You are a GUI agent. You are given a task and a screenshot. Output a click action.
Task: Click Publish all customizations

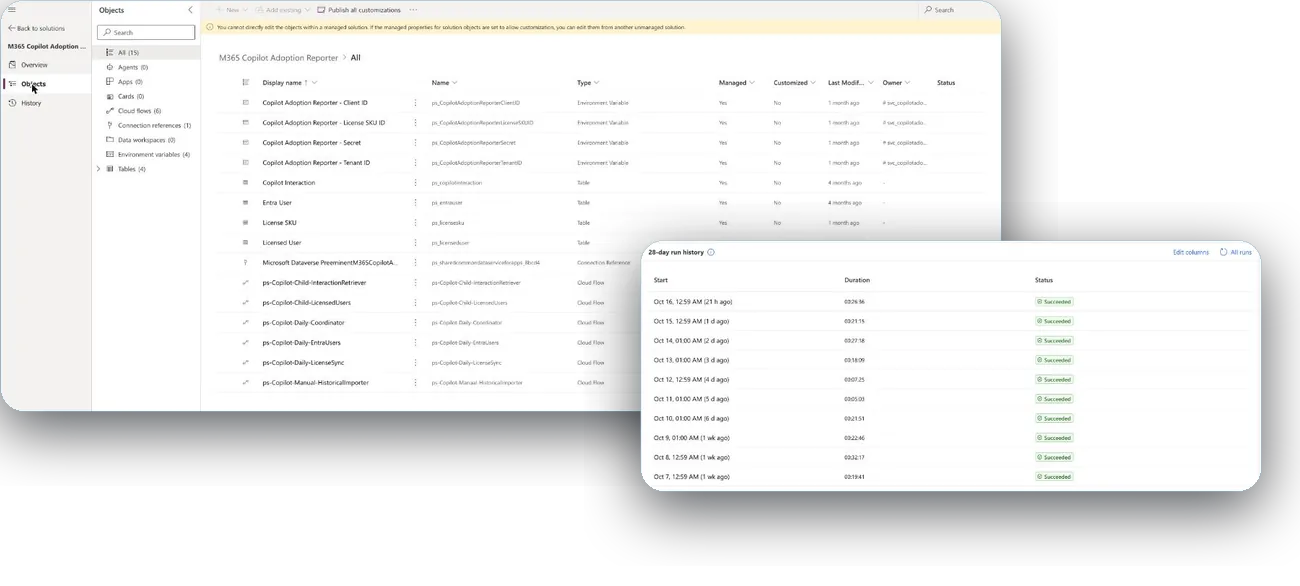[359, 10]
